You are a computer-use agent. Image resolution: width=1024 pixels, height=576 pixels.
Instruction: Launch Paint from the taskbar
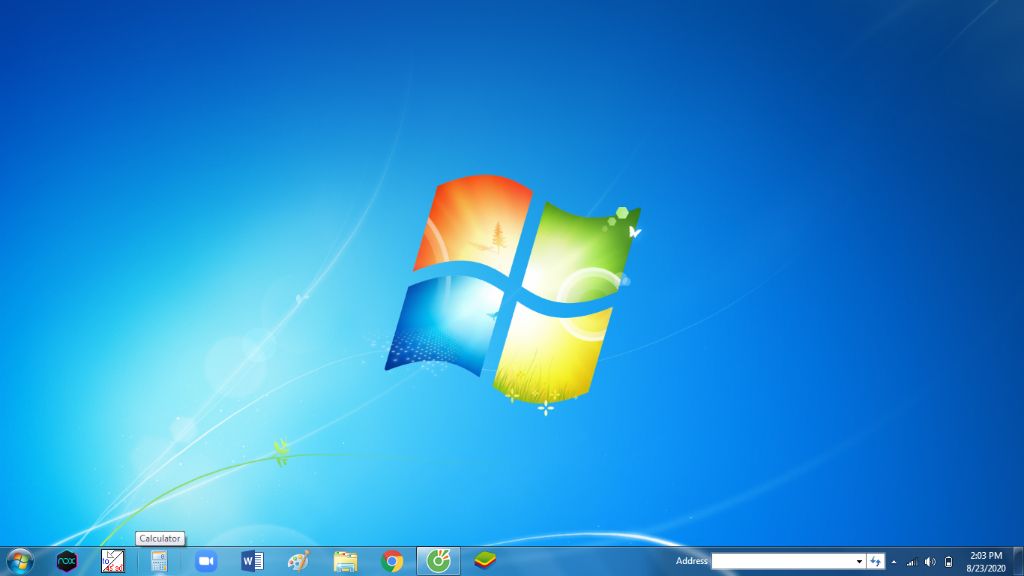(298, 561)
